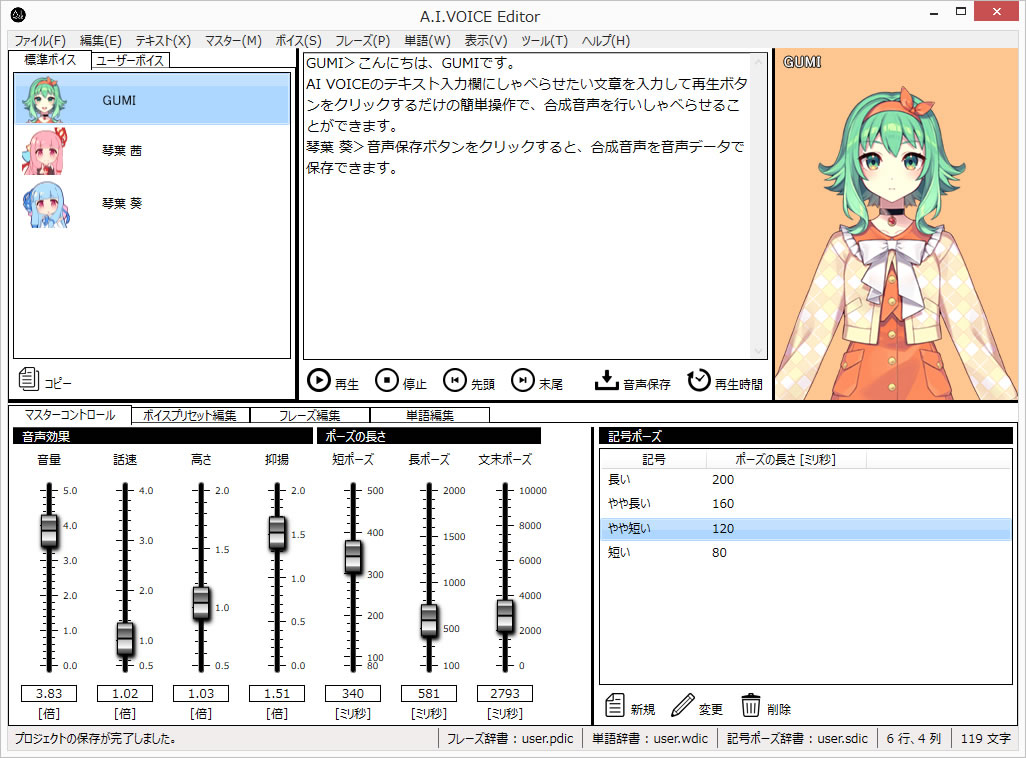Click the 音量 volume slider handle

coord(49,530)
